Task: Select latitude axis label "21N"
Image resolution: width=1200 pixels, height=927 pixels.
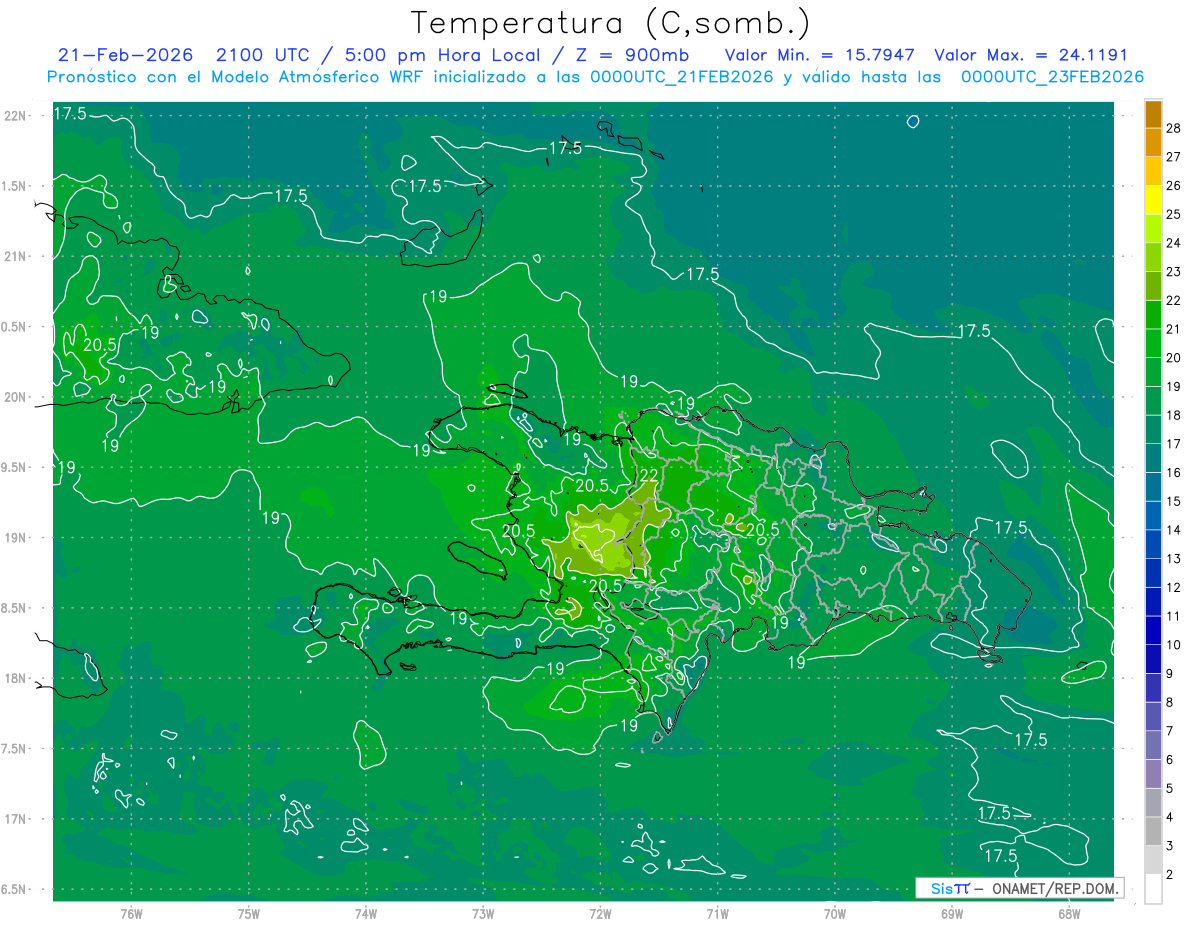Action: [16, 257]
